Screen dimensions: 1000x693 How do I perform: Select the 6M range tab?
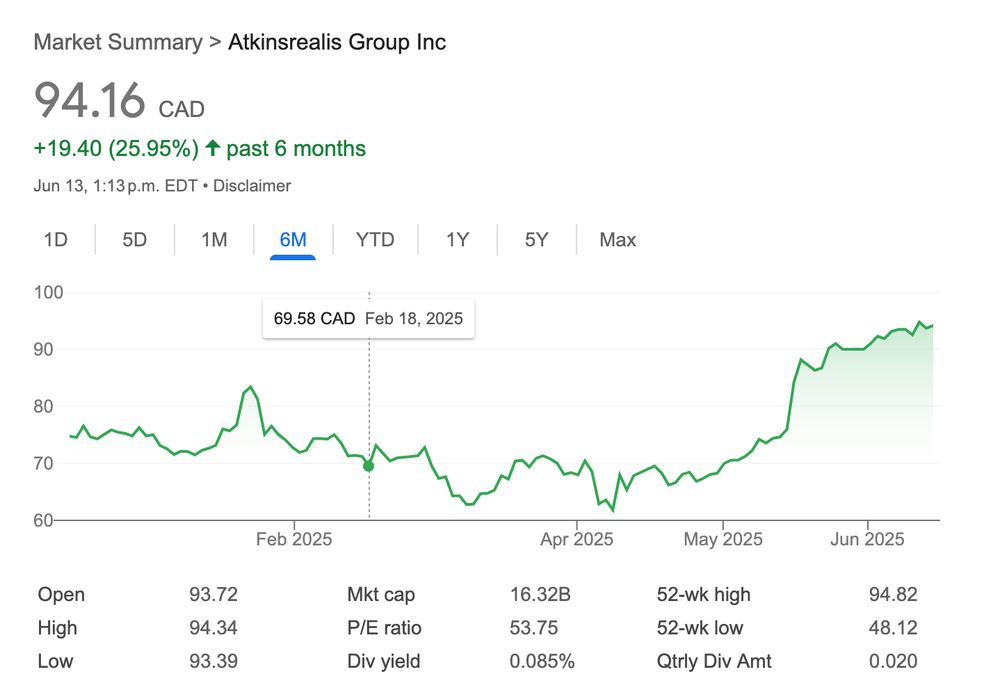(293, 240)
